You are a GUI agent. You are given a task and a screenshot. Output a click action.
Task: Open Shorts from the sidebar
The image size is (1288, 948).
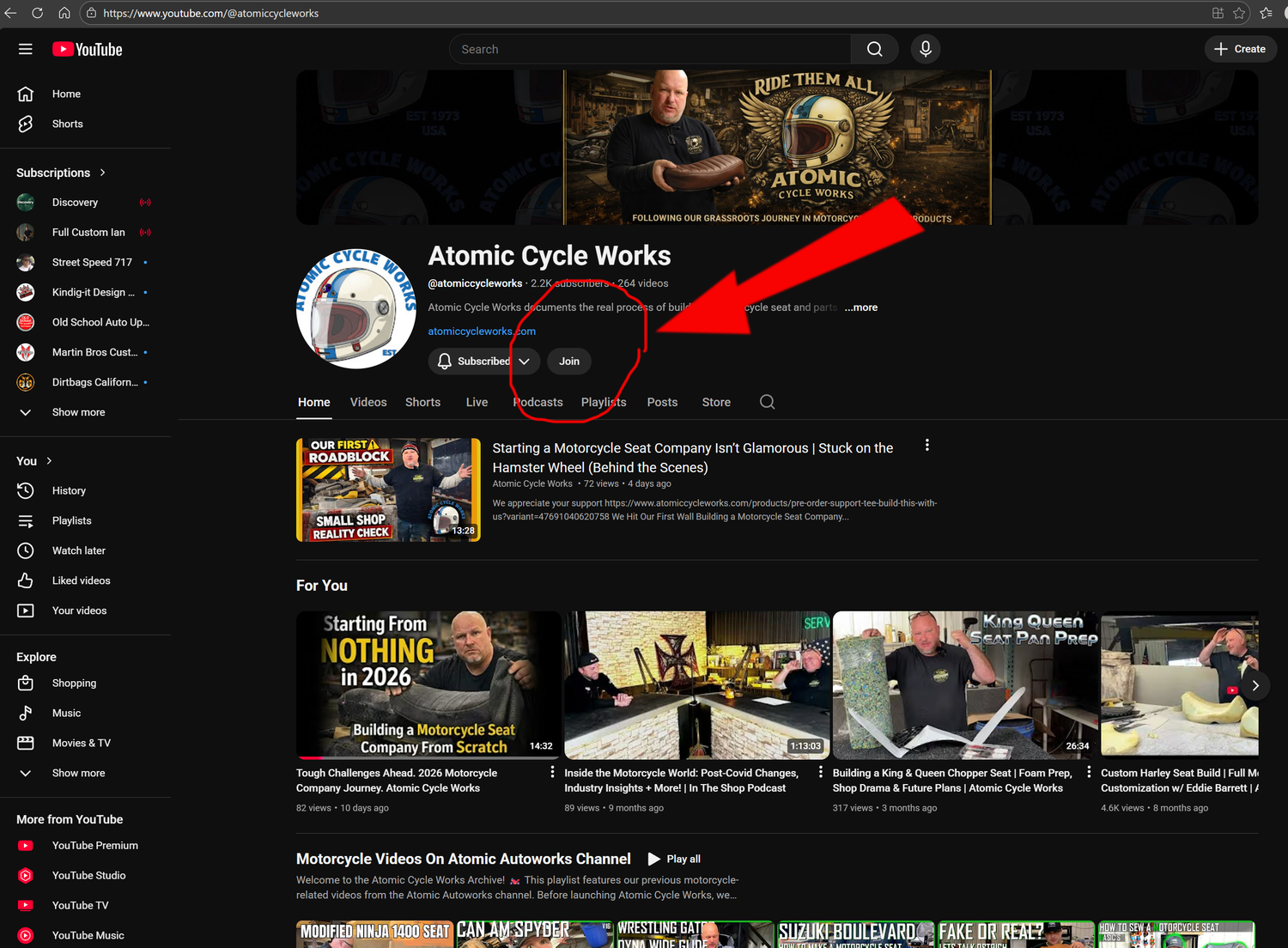[x=67, y=124]
